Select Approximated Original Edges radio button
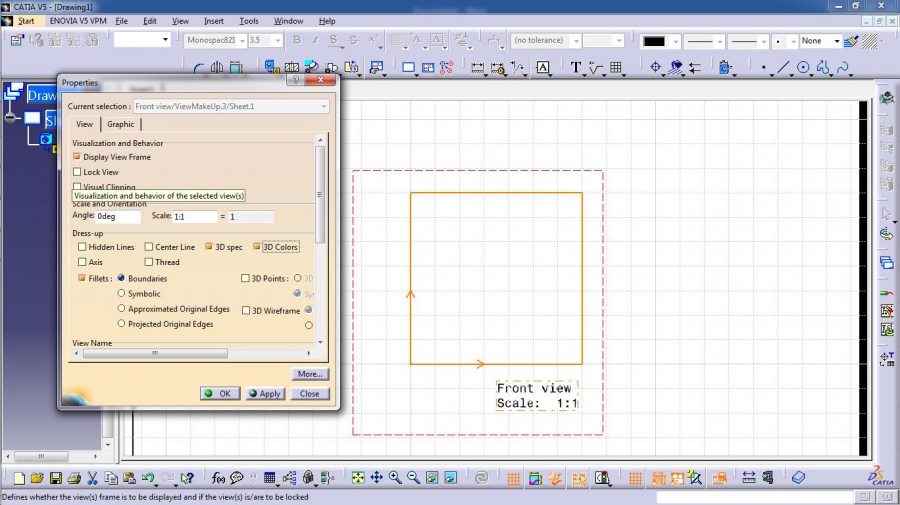 pyautogui.click(x=121, y=309)
